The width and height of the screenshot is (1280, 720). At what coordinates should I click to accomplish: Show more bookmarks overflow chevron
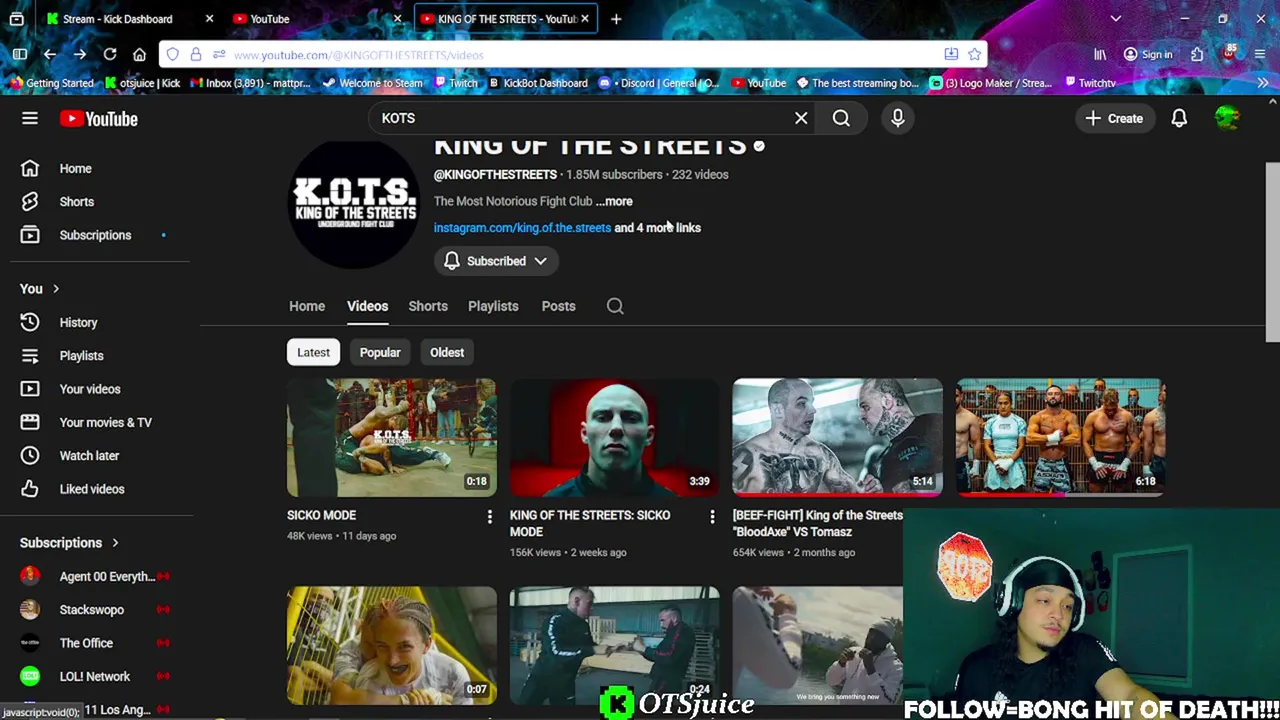(1263, 83)
